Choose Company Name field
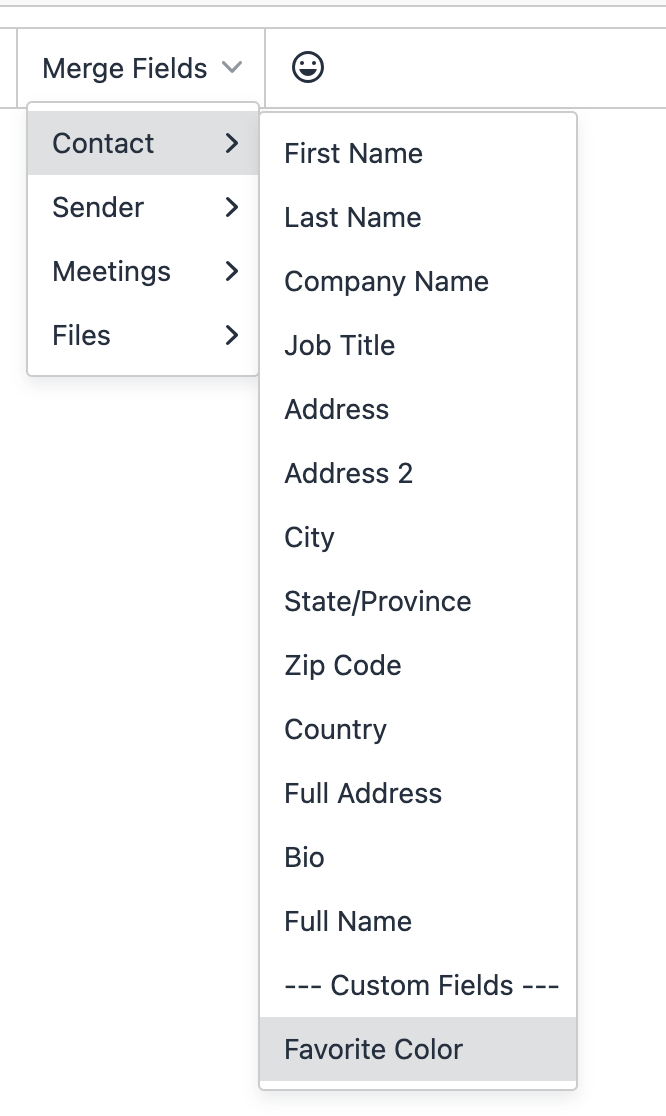The image size is (666, 1116). tap(418, 282)
